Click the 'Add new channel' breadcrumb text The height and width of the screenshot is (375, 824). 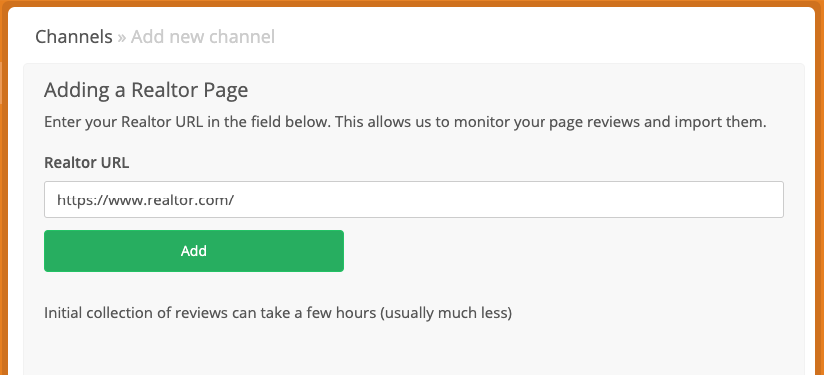pos(203,37)
